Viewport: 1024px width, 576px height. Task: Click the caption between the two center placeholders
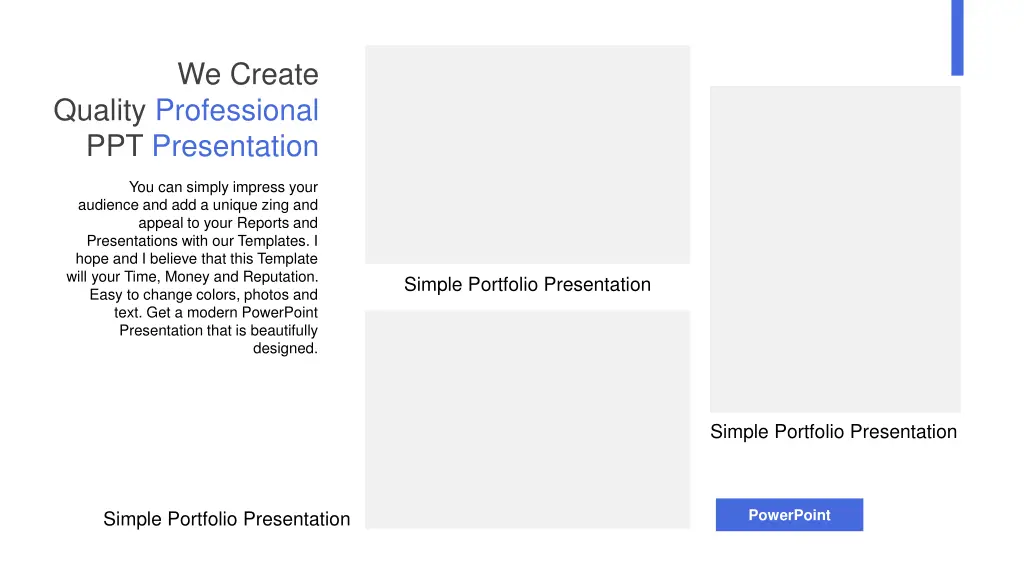point(527,285)
